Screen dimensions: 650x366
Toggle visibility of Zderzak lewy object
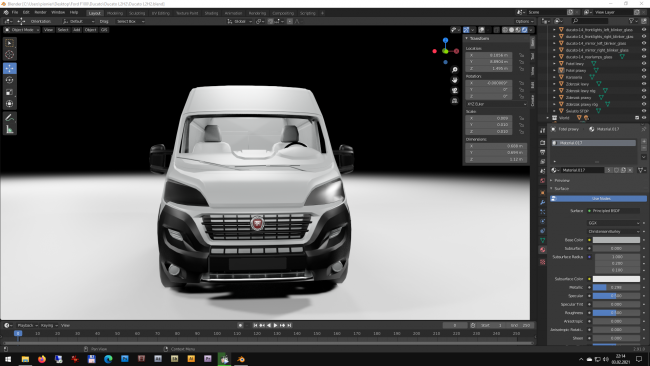coord(644,84)
